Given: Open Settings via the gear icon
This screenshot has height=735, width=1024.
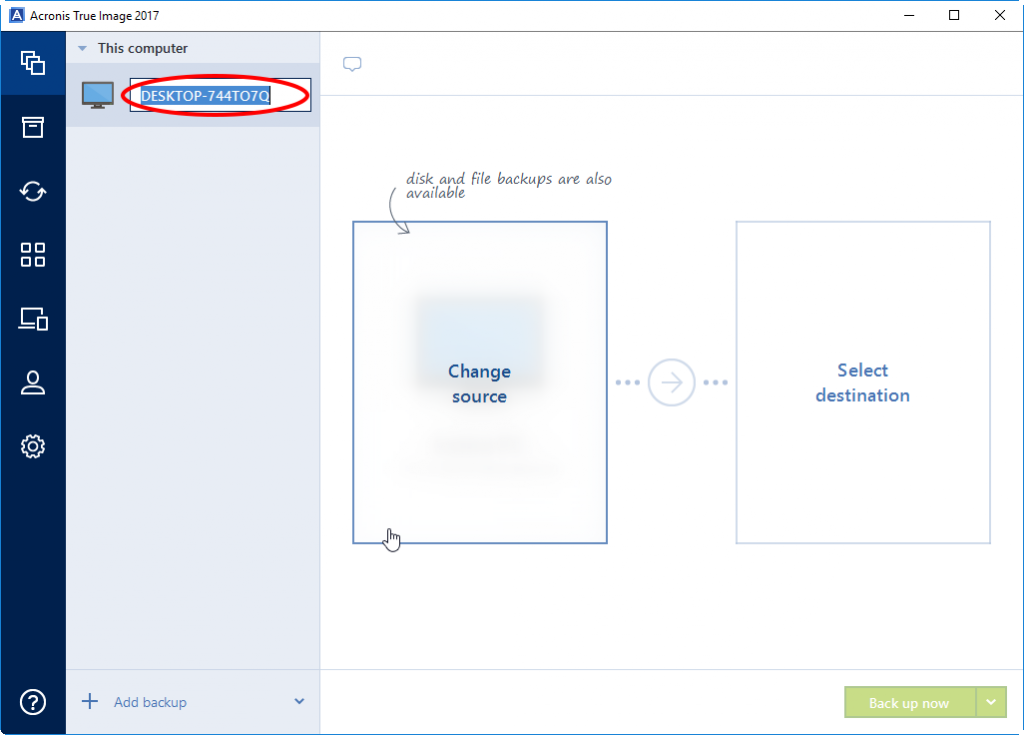Looking at the screenshot, I should (x=33, y=446).
